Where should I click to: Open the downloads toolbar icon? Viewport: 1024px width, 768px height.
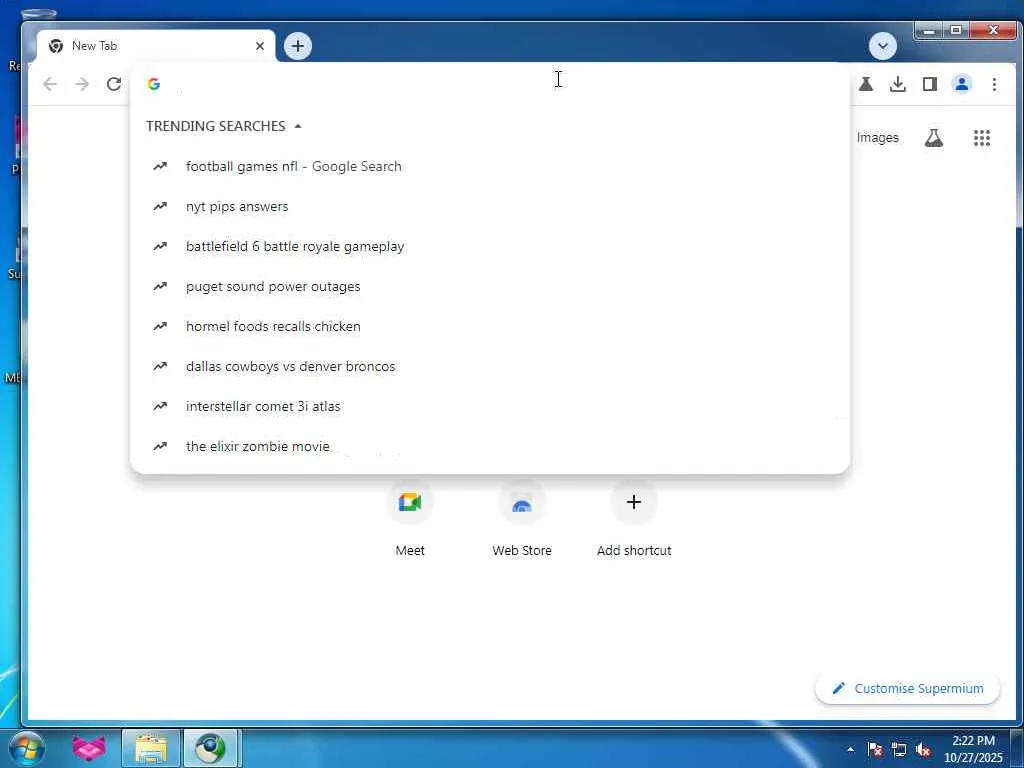tap(898, 84)
